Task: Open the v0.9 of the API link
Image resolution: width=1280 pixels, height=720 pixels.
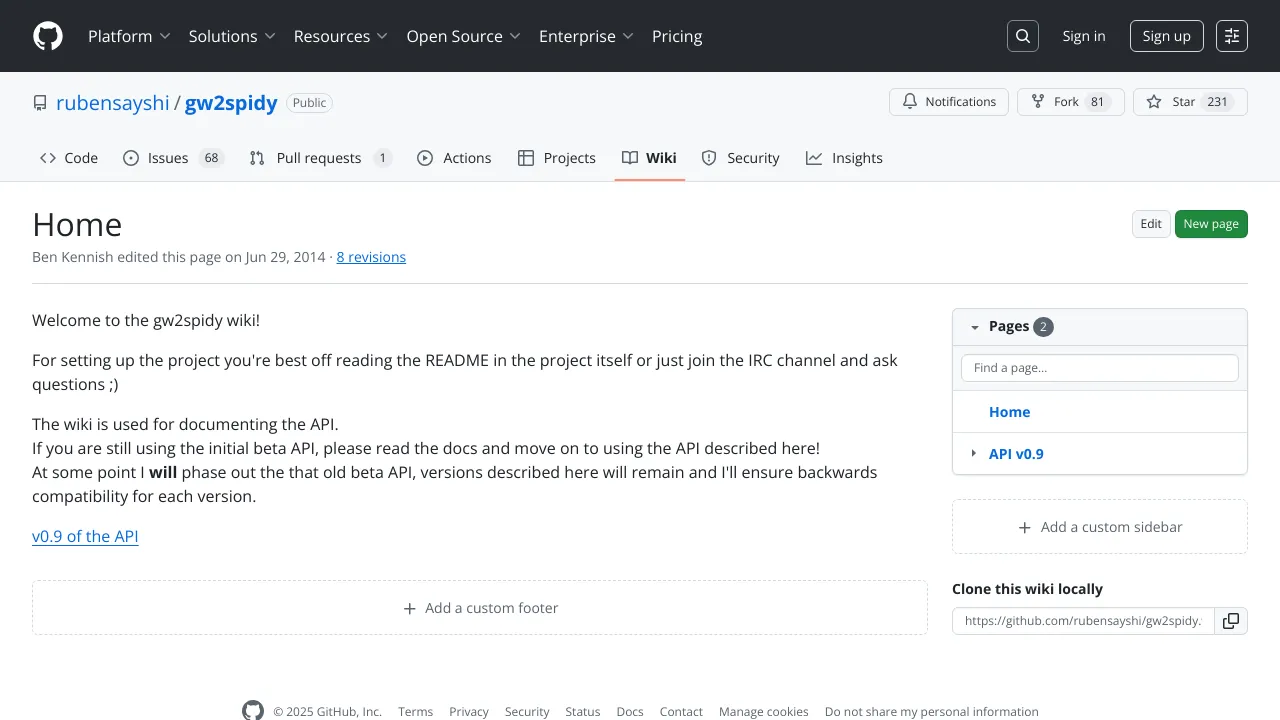Action: pyautogui.click(x=85, y=536)
